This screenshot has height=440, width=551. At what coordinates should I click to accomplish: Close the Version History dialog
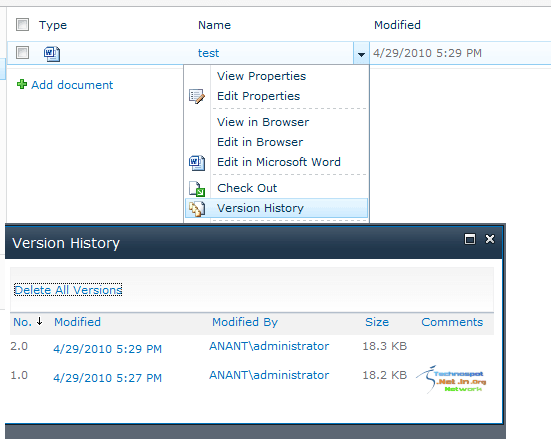pyautogui.click(x=490, y=239)
